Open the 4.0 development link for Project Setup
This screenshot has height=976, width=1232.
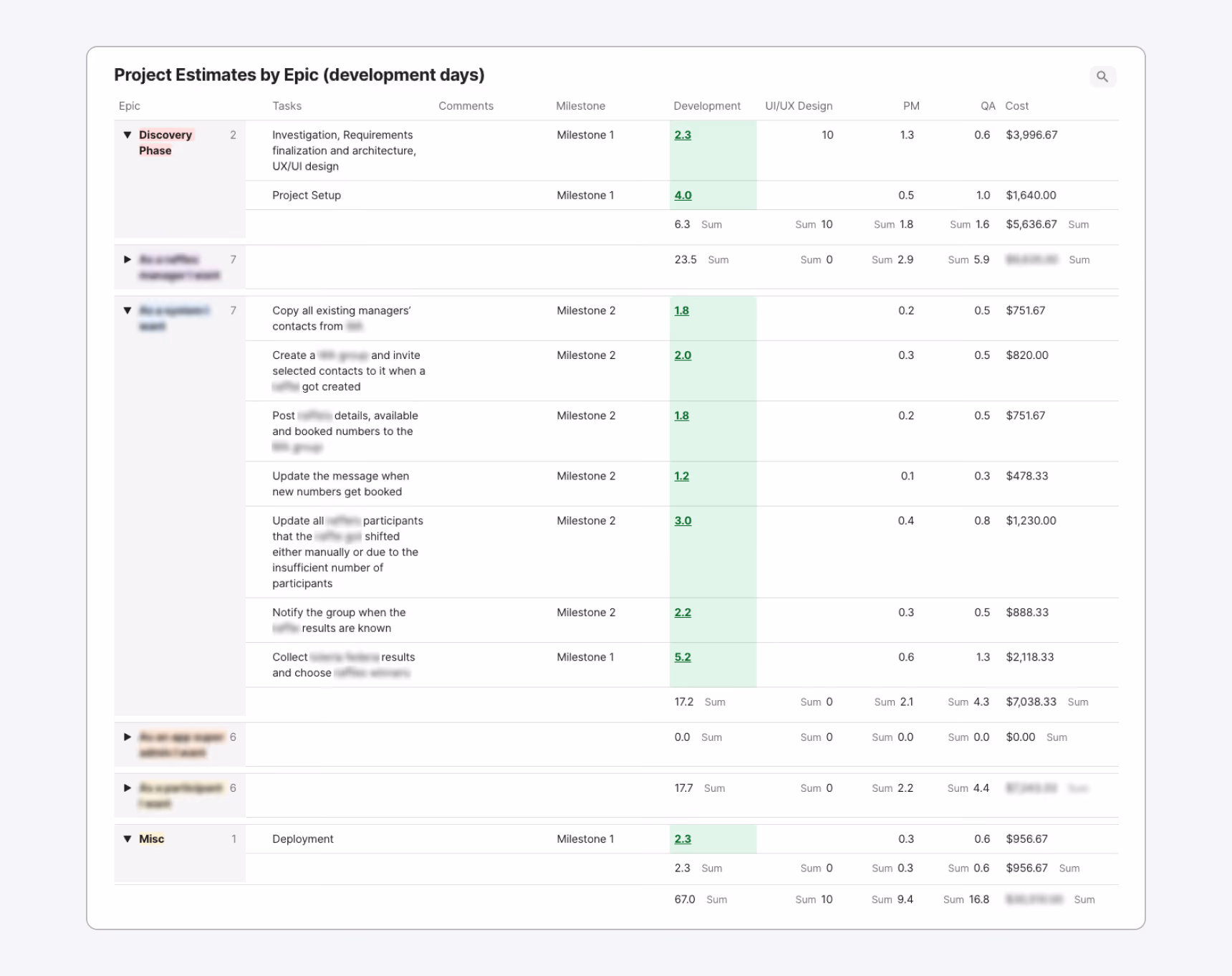point(683,195)
